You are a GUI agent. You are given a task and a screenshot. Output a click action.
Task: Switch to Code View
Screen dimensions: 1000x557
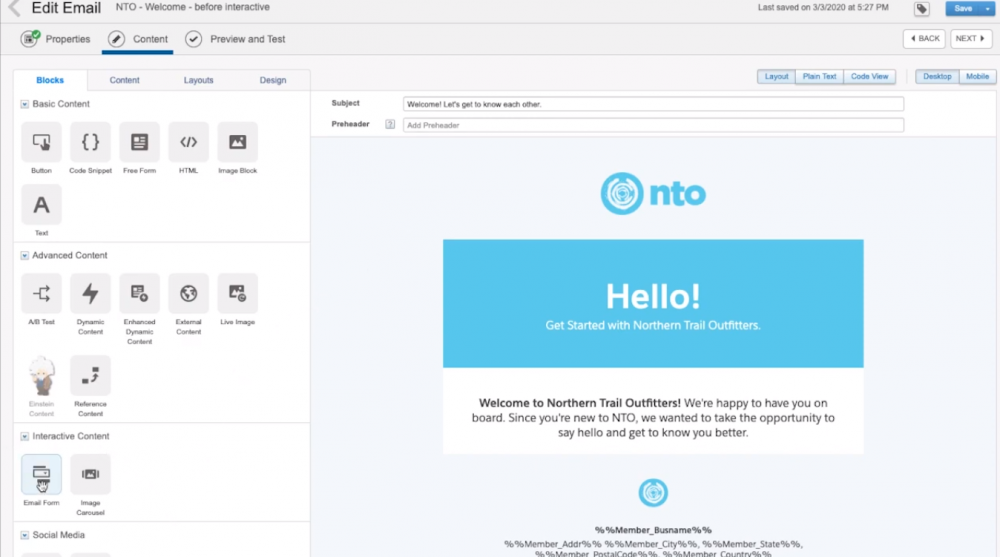[x=869, y=77]
